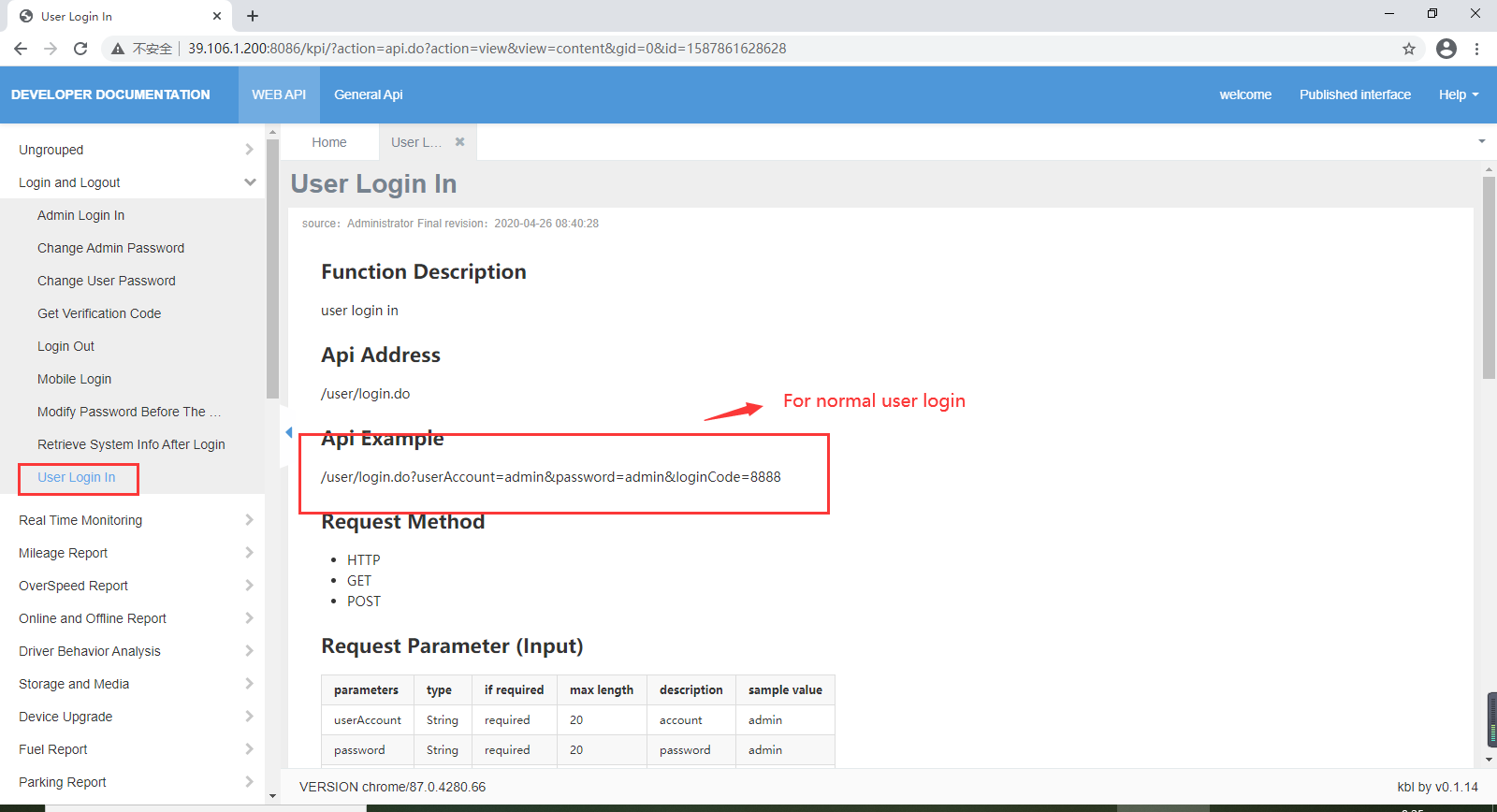Click the browser address bar URL
1497x812 pixels.
click(487, 49)
